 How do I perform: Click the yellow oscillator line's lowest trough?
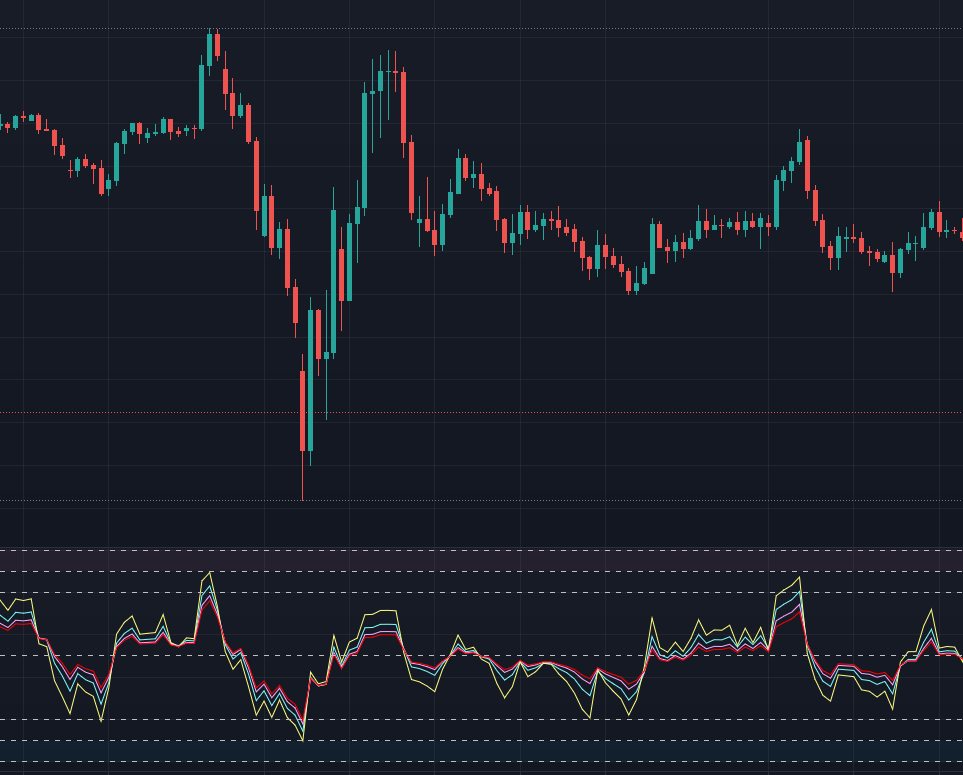coord(303,740)
